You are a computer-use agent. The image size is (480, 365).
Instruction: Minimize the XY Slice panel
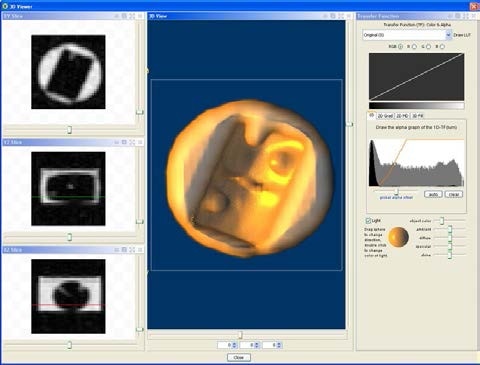(116, 16)
